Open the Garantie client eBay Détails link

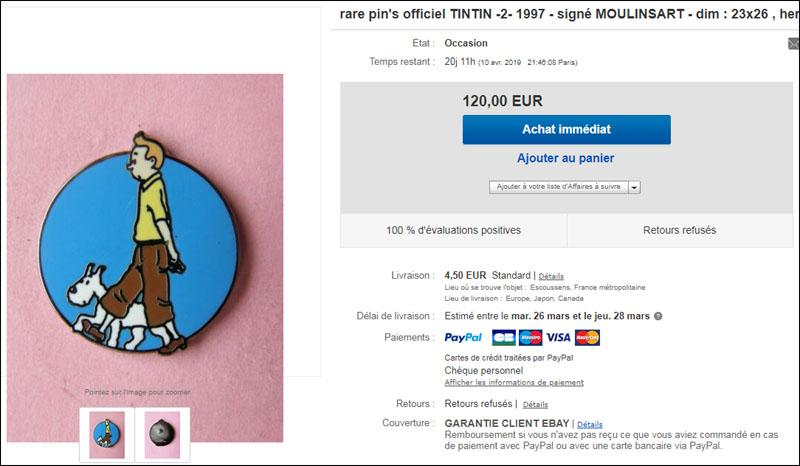point(590,424)
